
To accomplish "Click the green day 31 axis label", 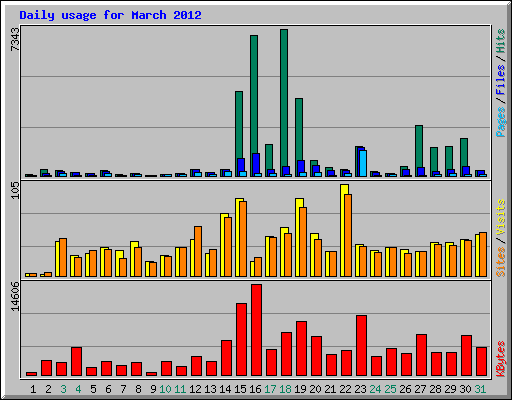I will (x=480, y=389).
